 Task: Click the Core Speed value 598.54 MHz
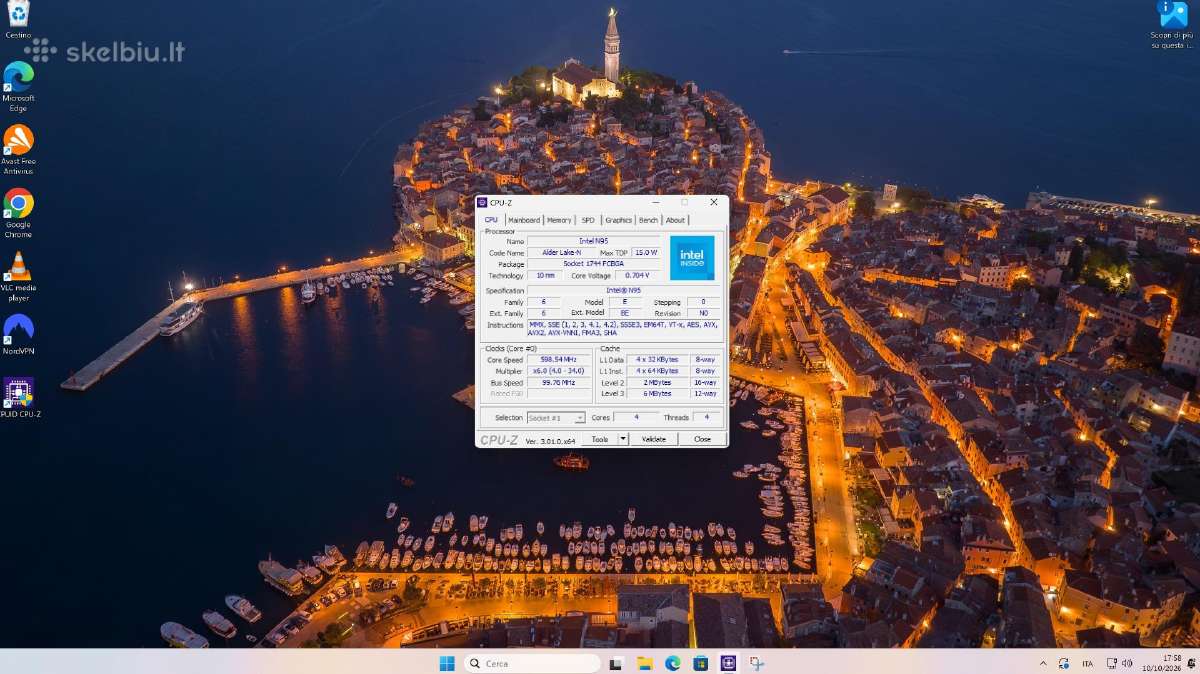[559, 359]
